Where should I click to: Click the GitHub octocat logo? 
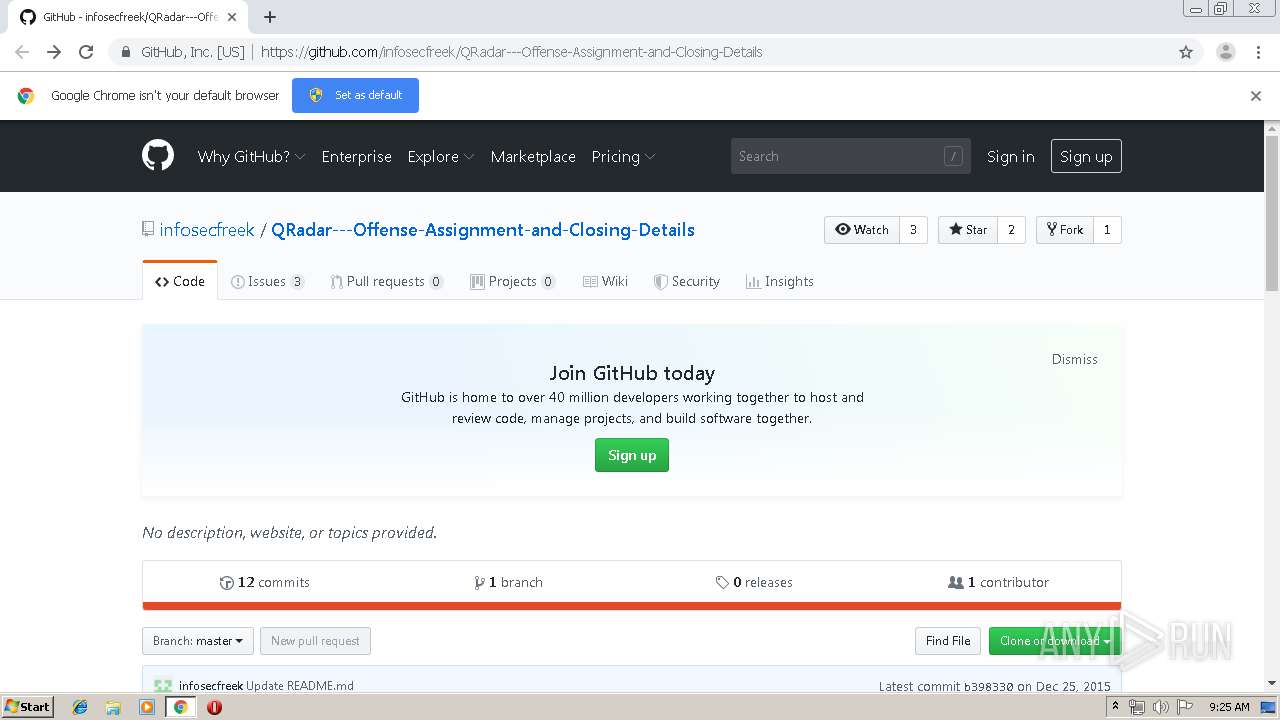click(x=158, y=156)
